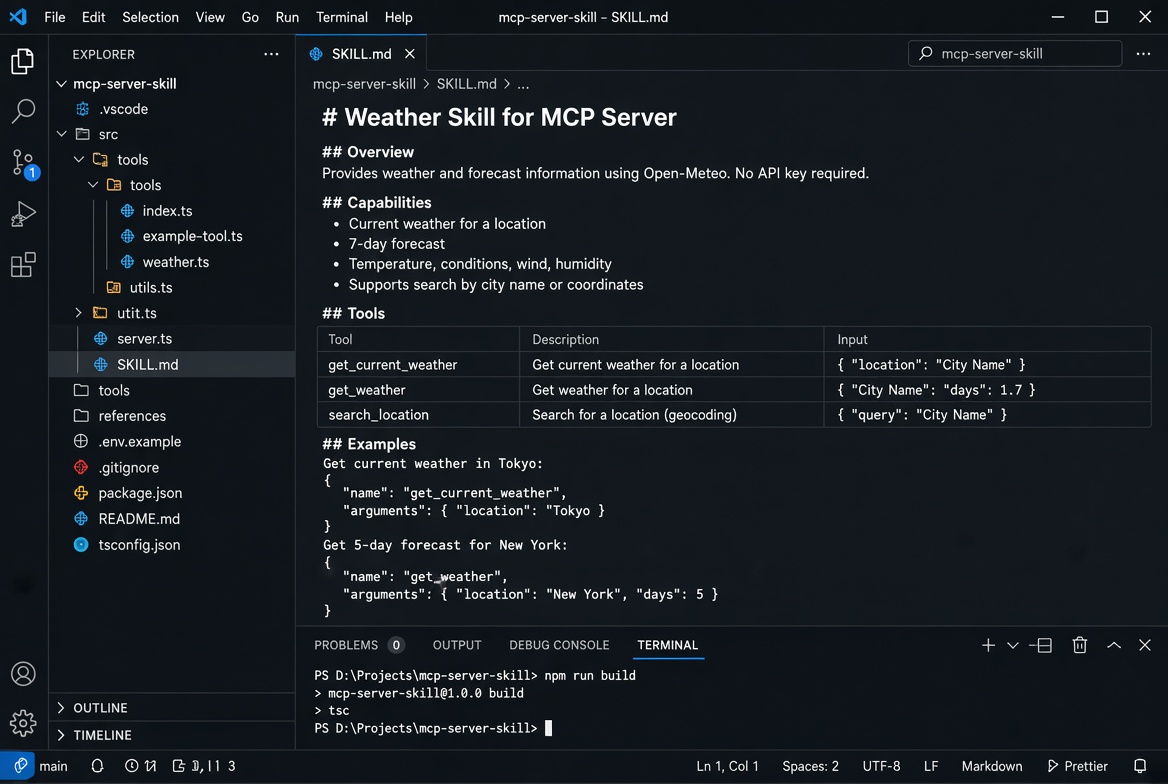This screenshot has width=1168, height=784.
Task: Maximize the panel with the chevron up
Action: coord(1114,645)
